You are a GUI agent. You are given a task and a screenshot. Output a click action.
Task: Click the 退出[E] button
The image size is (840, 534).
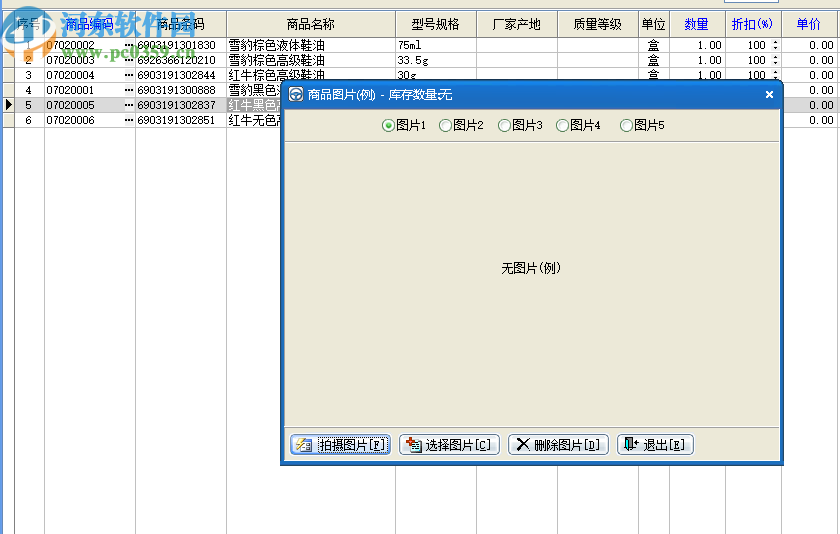pos(655,445)
